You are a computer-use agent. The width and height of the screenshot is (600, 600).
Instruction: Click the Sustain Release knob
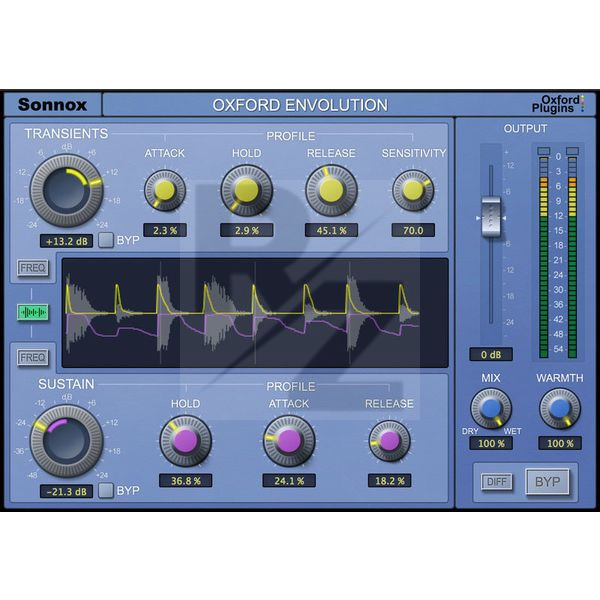[390, 441]
